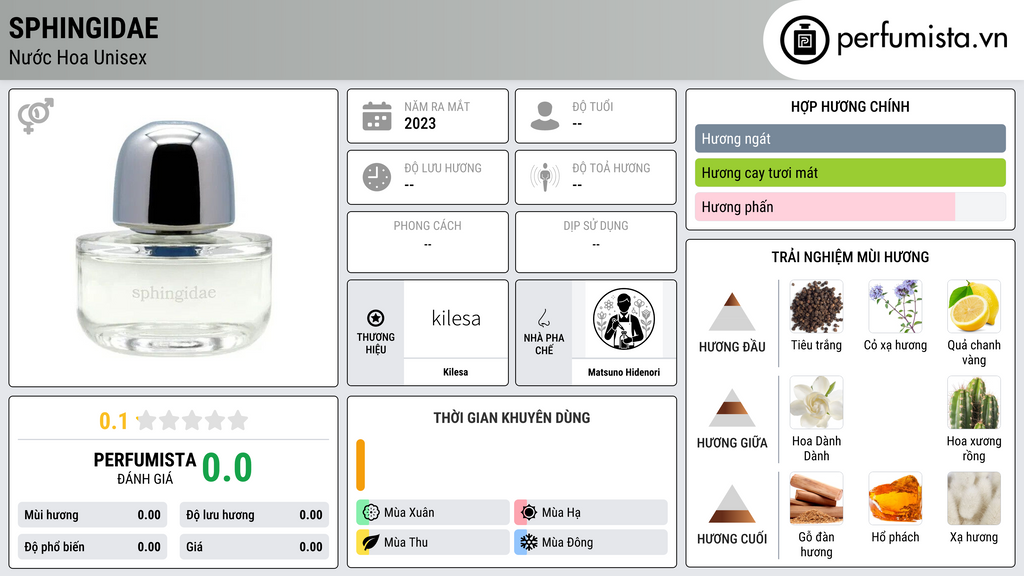Click the Mùa Đông snowflake icon
1024x576 pixels.
529,542
